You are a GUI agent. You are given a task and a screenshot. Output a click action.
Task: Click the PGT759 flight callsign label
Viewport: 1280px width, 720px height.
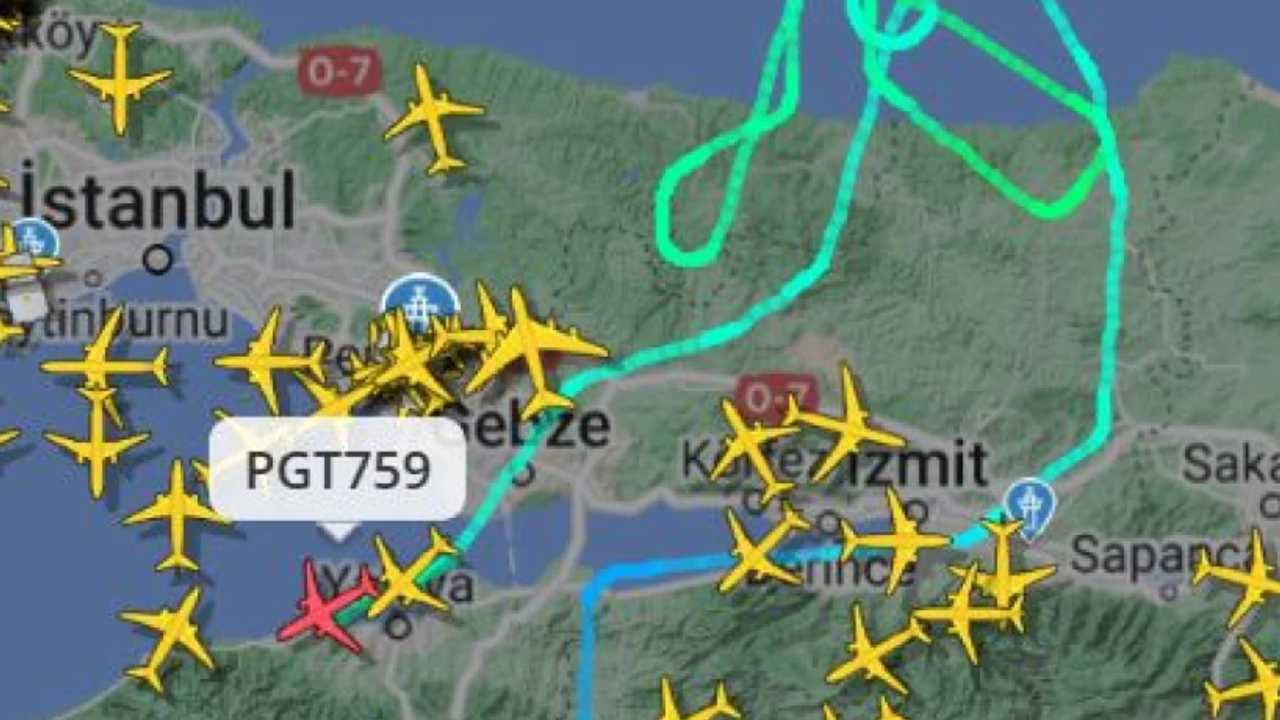coord(338,470)
